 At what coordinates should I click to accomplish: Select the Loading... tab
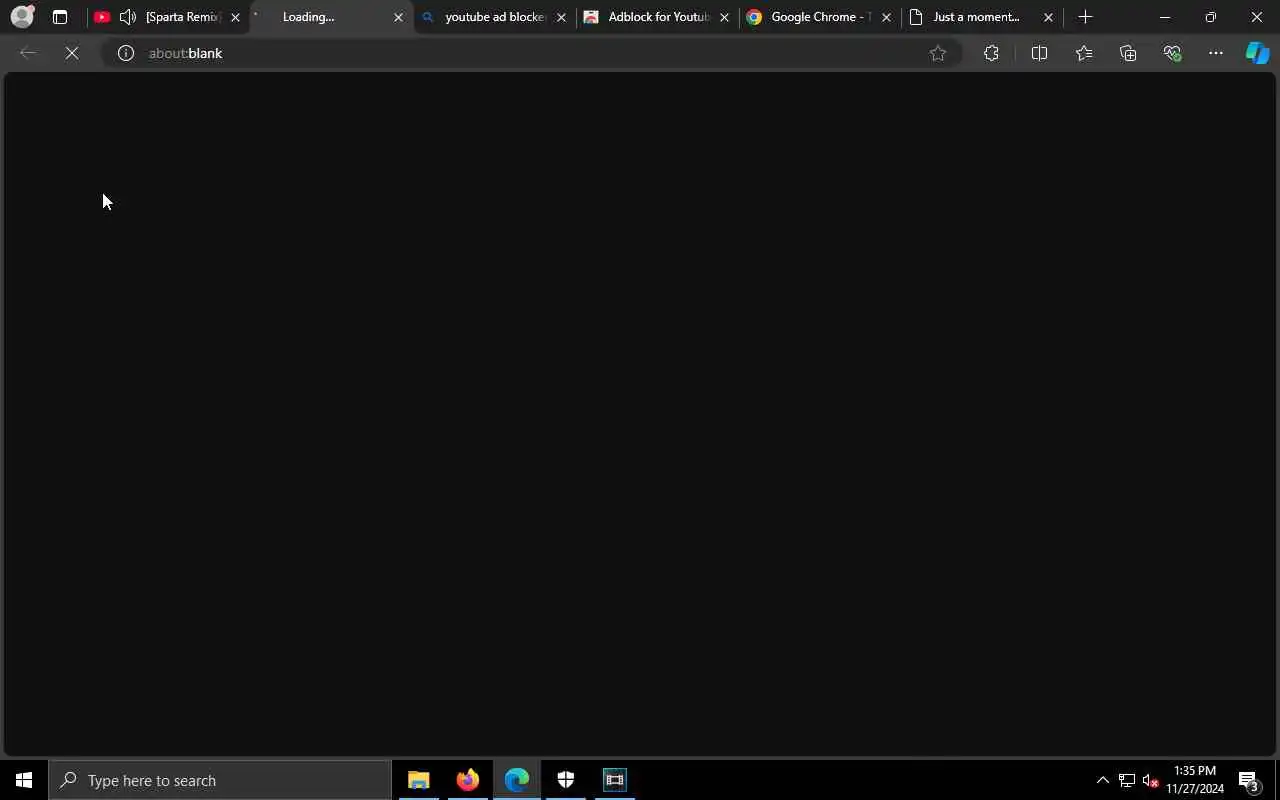[x=331, y=17]
